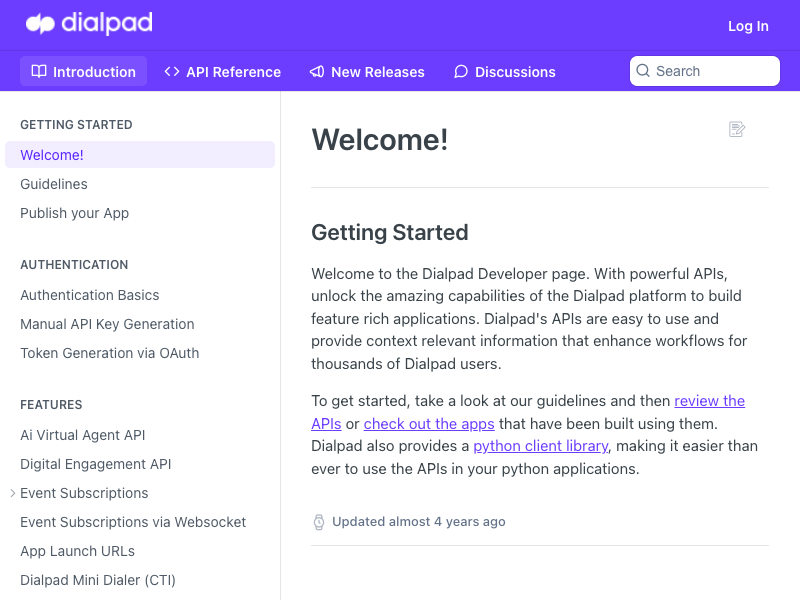800x600 pixels.
Task: Open the Introduction tab
Action: (x=84, y=71)
